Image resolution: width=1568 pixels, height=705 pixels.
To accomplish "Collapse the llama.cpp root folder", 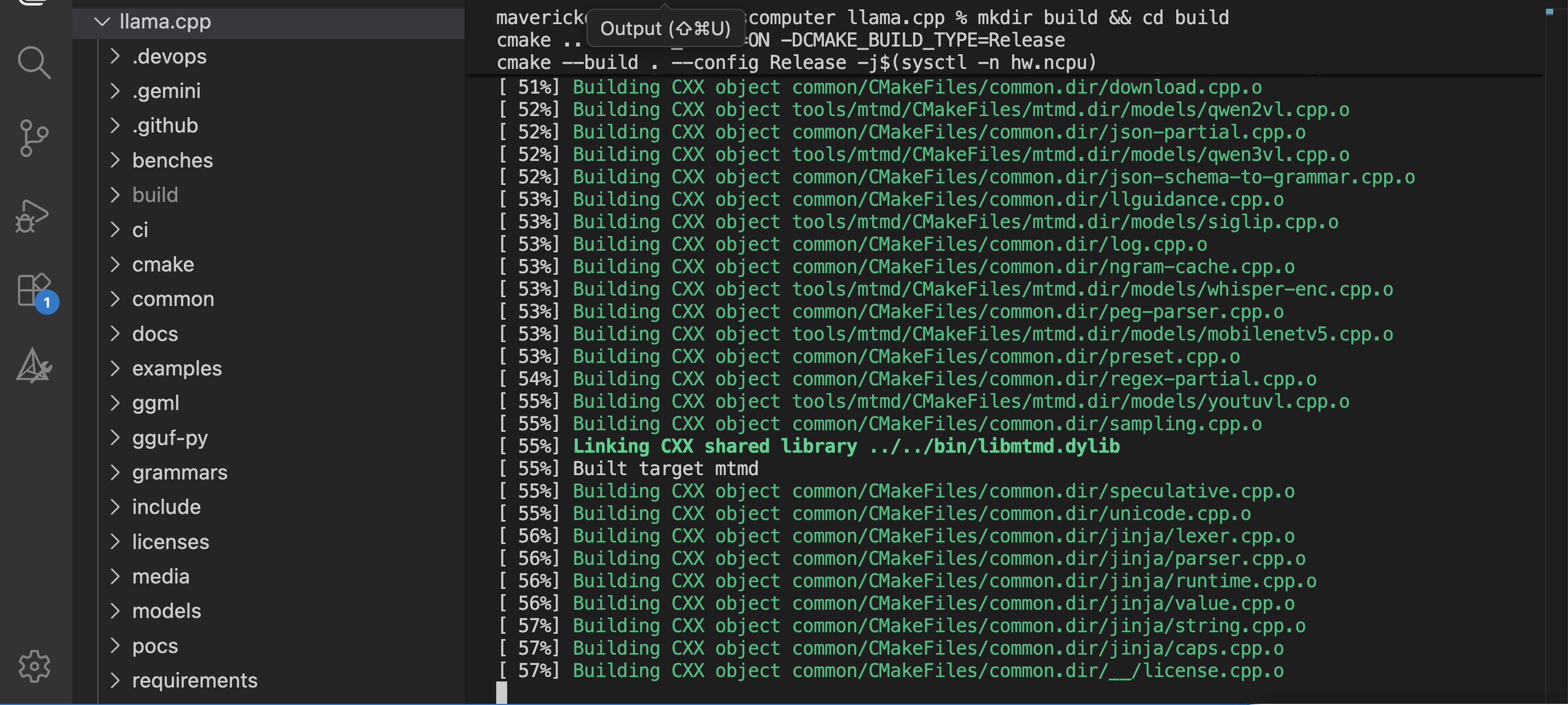I will [x=102, y=22].
